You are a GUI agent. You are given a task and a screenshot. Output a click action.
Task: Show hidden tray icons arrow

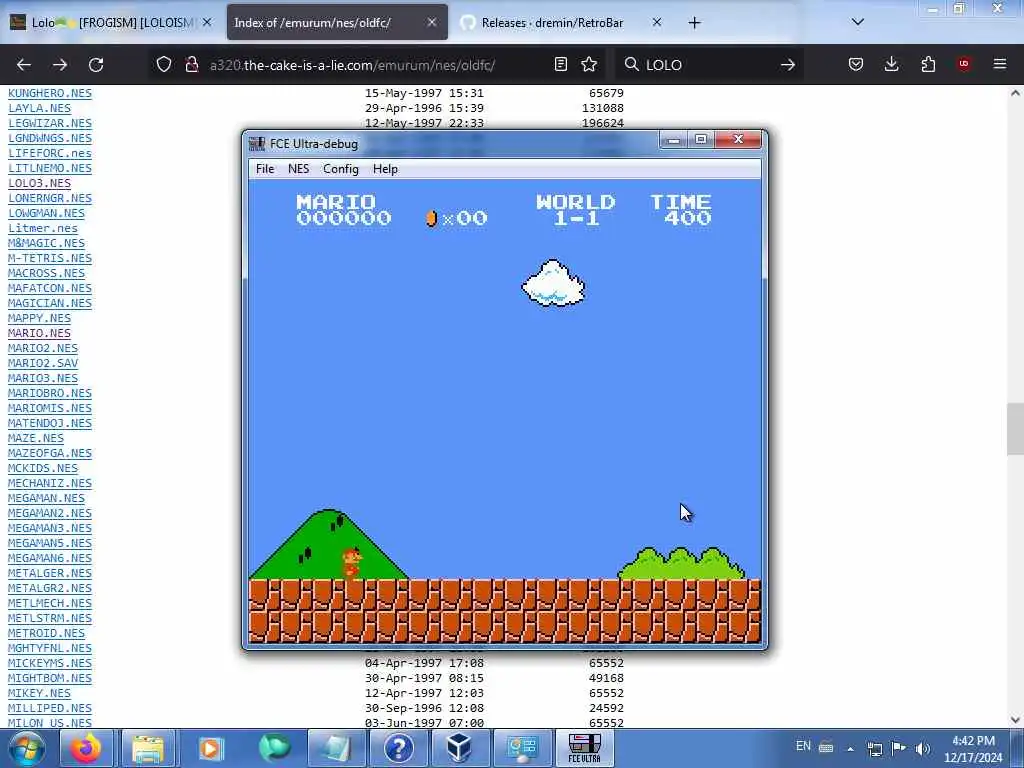(x=850, y=748)
